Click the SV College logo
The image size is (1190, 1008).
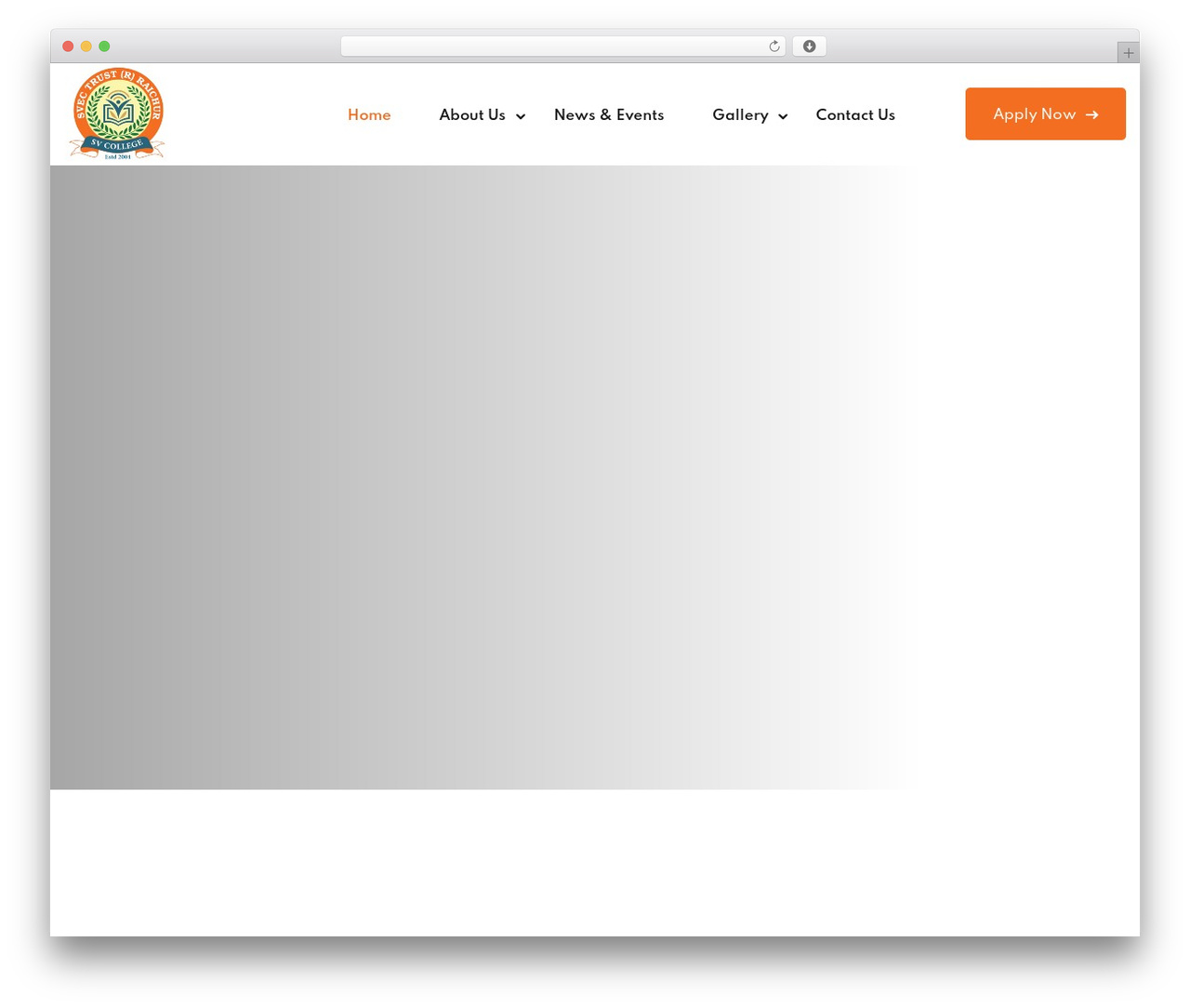[x=117, y=113]
